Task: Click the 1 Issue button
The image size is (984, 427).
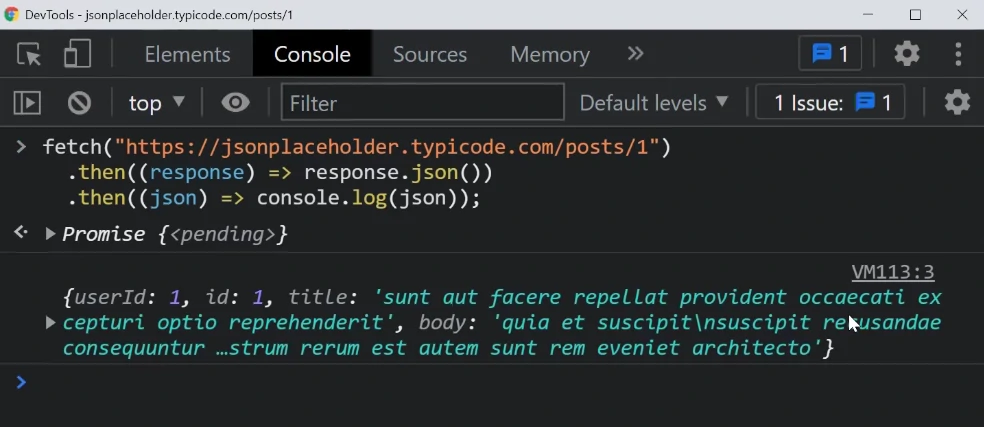Action: point(832,102)
